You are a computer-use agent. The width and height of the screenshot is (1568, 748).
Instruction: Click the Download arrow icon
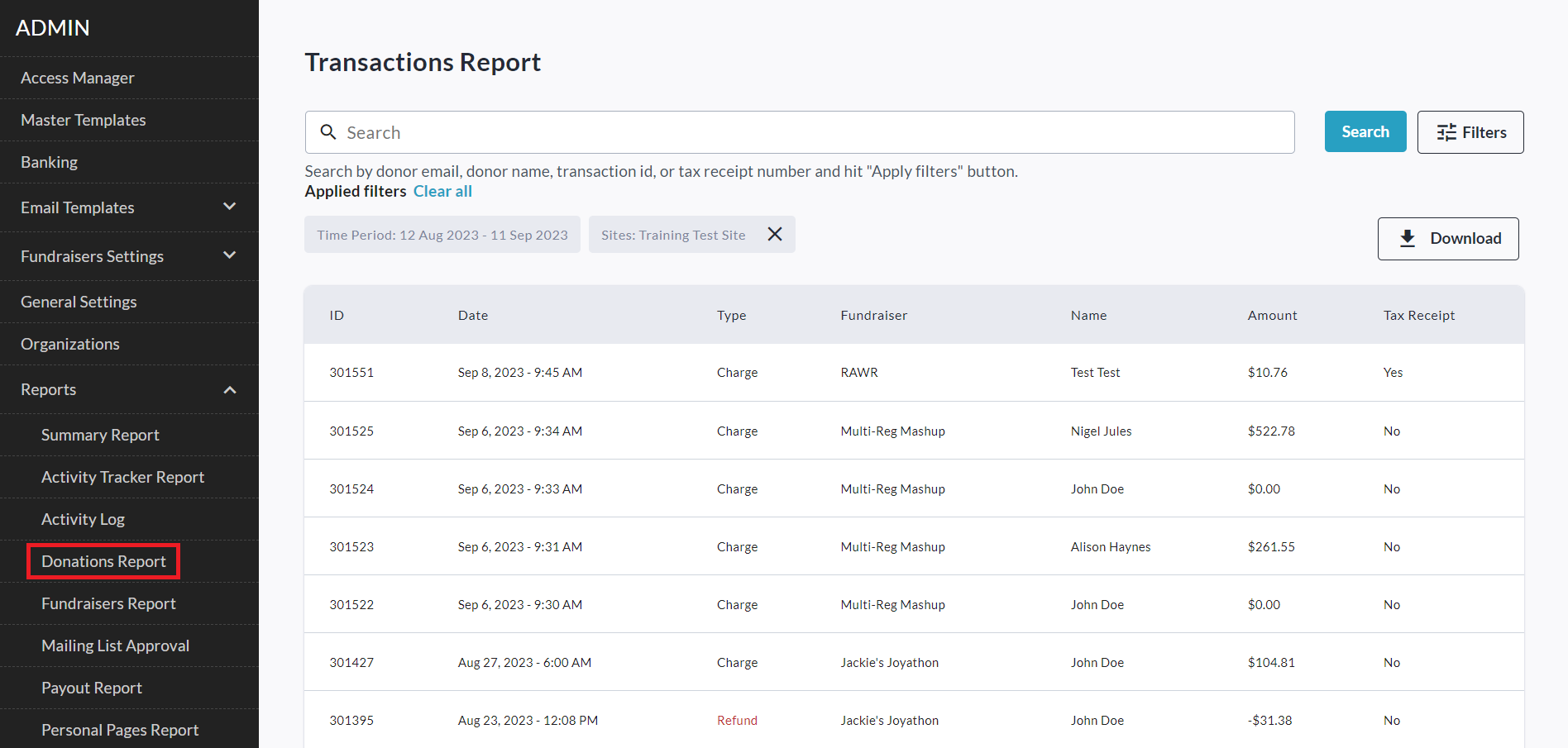1408,239
